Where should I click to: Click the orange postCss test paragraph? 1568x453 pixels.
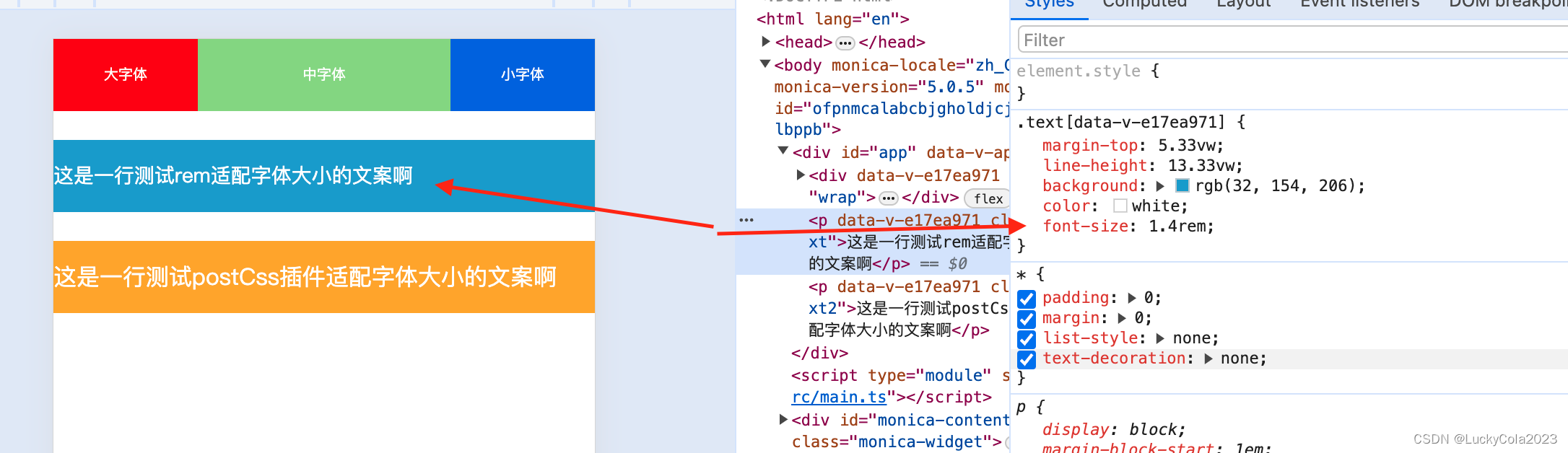324,277
